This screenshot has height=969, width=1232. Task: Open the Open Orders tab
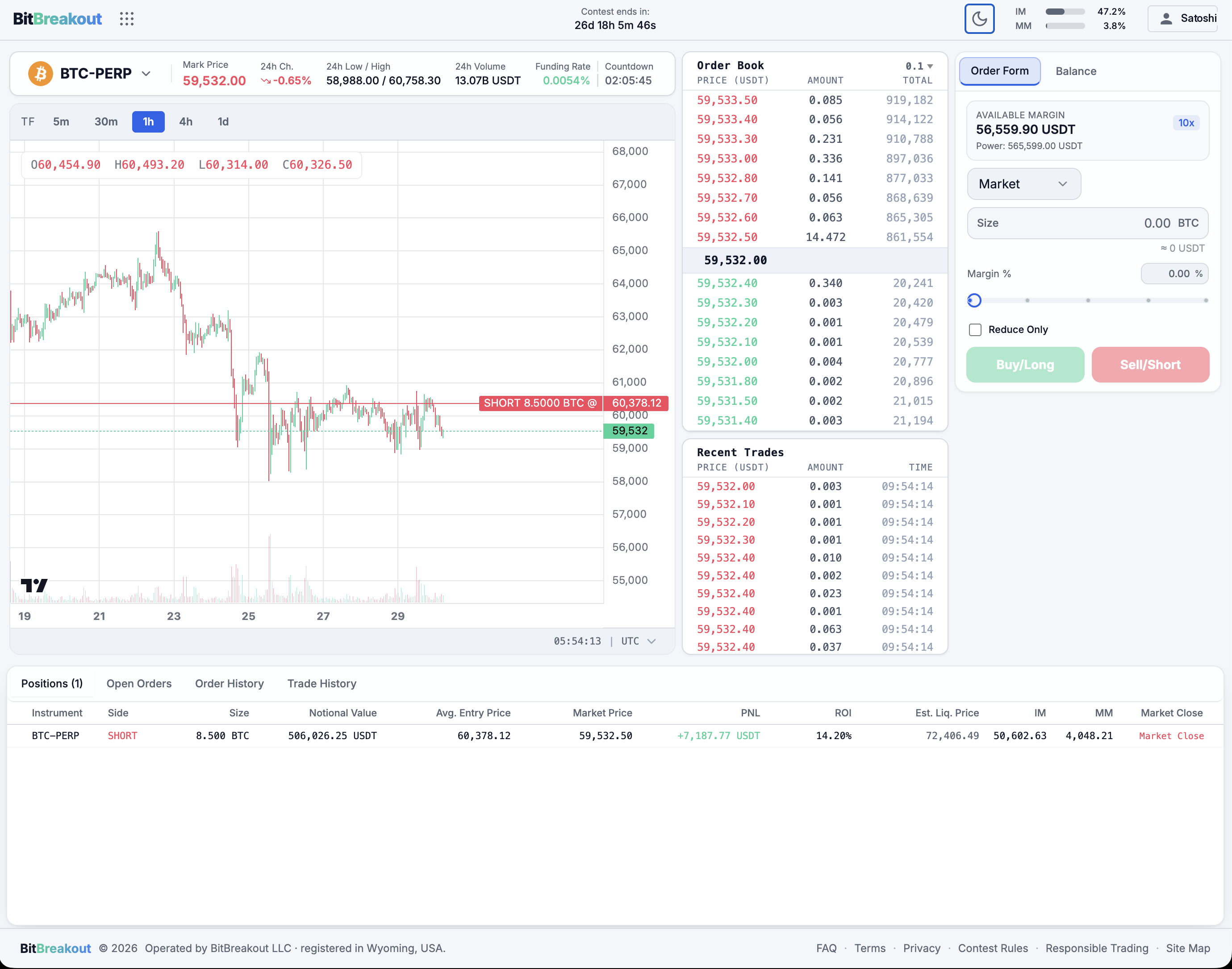[139, 684]
